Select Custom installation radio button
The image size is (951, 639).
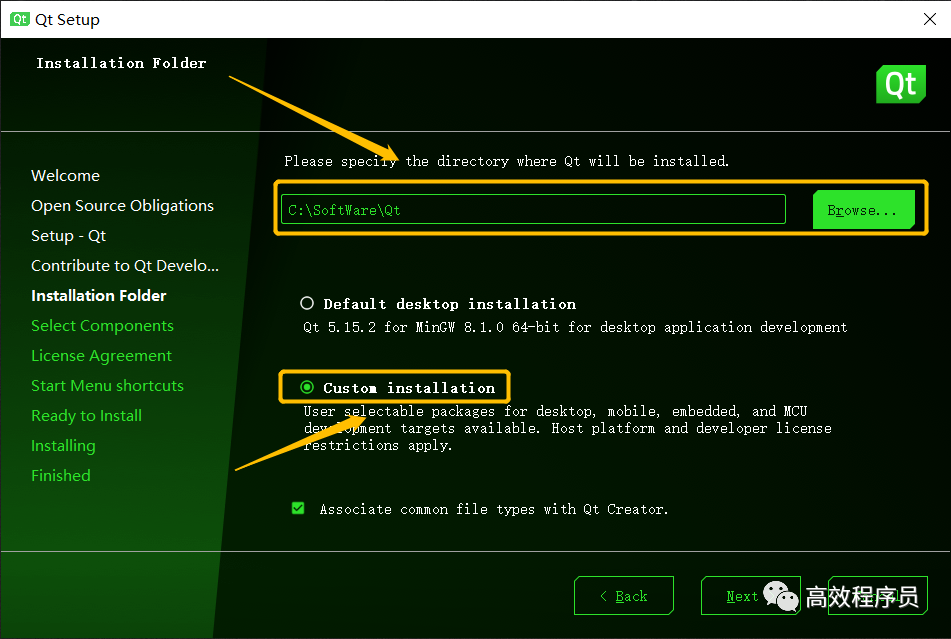(307, 387)
